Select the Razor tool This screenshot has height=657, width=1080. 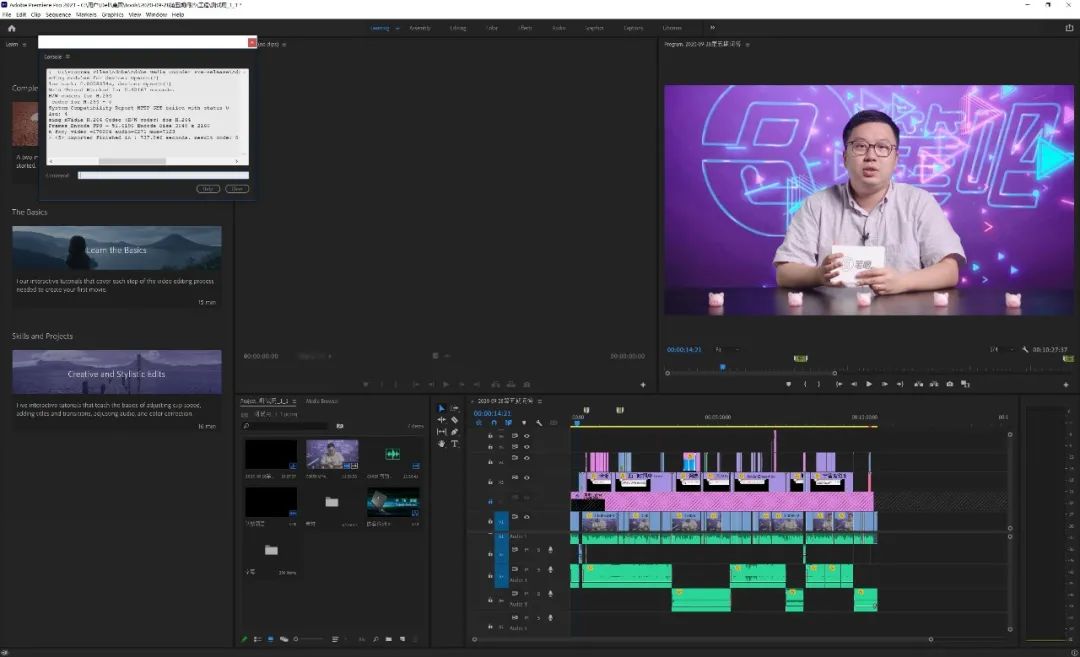(455, 420)
